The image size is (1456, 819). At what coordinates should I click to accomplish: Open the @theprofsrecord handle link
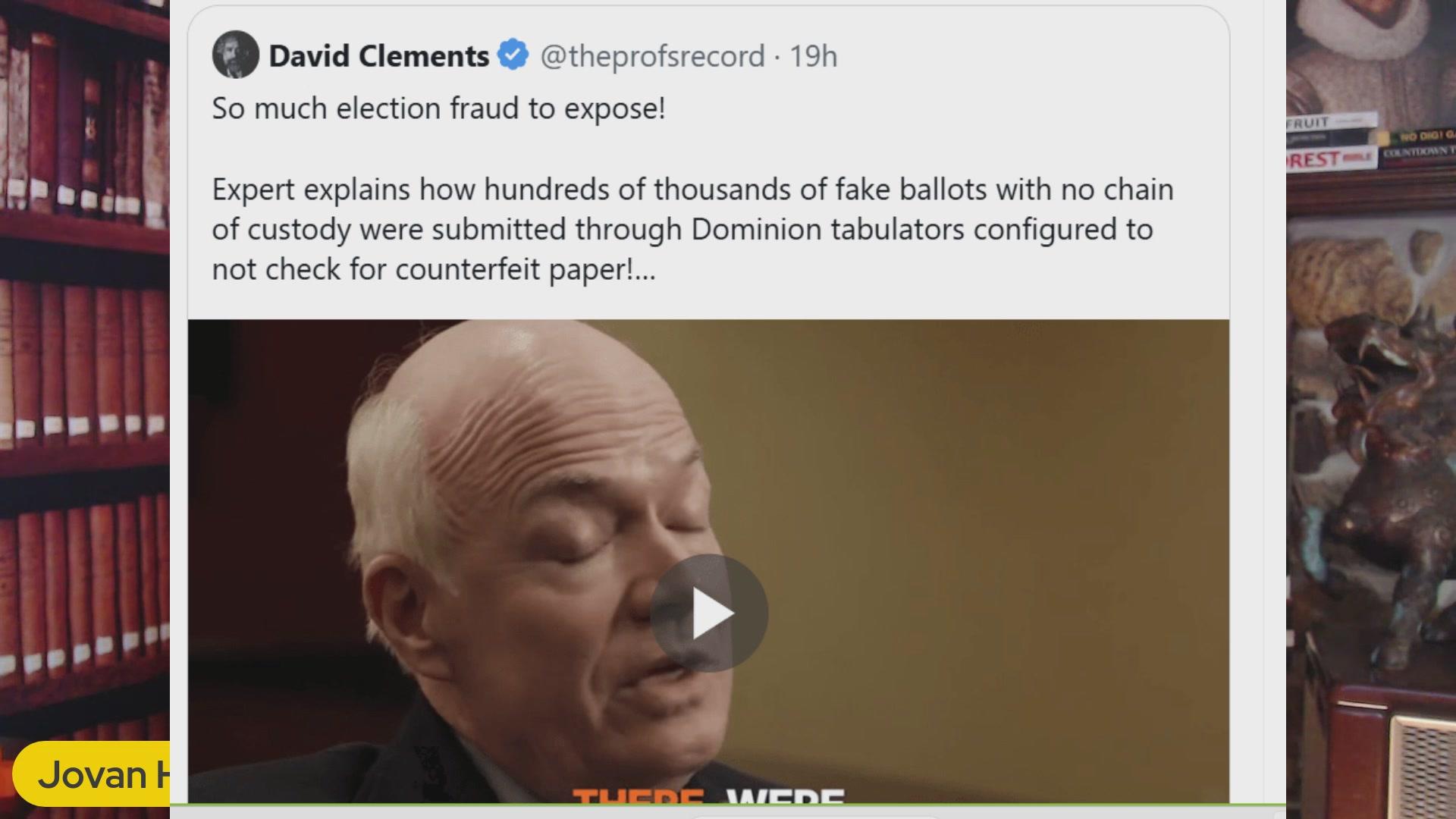click(652, 56)
